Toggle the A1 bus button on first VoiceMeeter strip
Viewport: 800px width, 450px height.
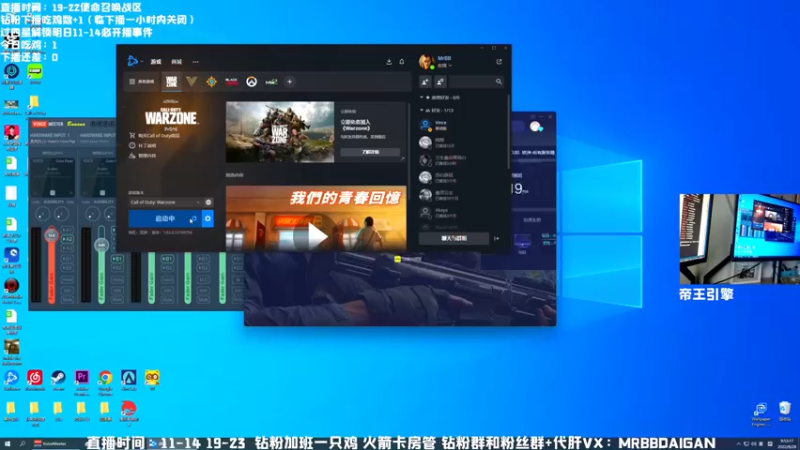click(67, 230)
